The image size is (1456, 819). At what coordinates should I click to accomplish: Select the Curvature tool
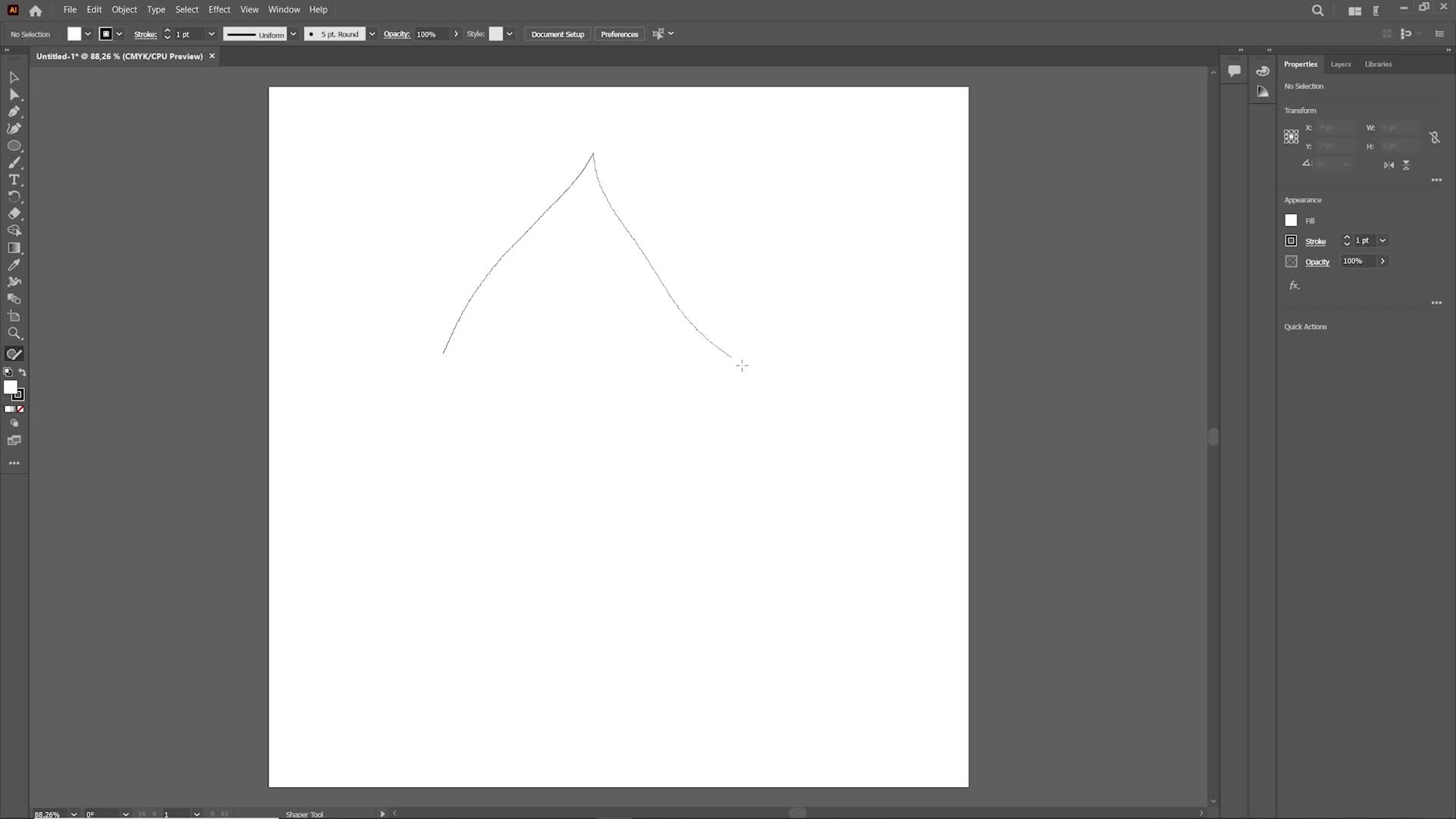point(14,129)
